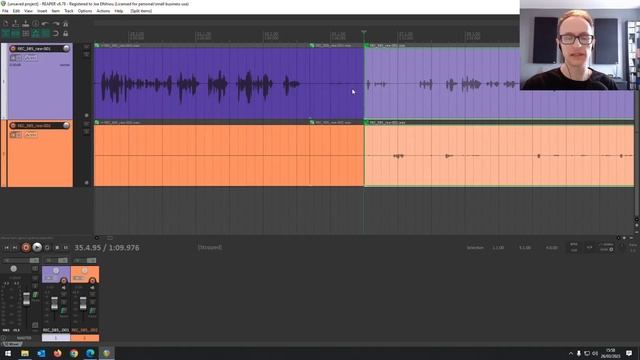Click the transport Pause button

coord(66,247)
